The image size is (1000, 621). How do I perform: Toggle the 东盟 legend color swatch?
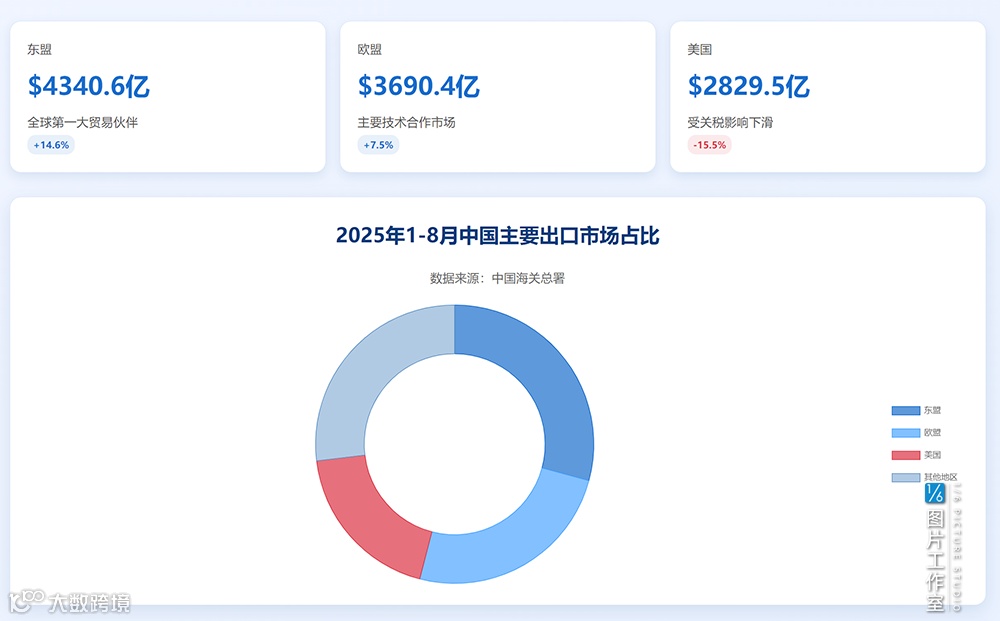click(905, 411)
